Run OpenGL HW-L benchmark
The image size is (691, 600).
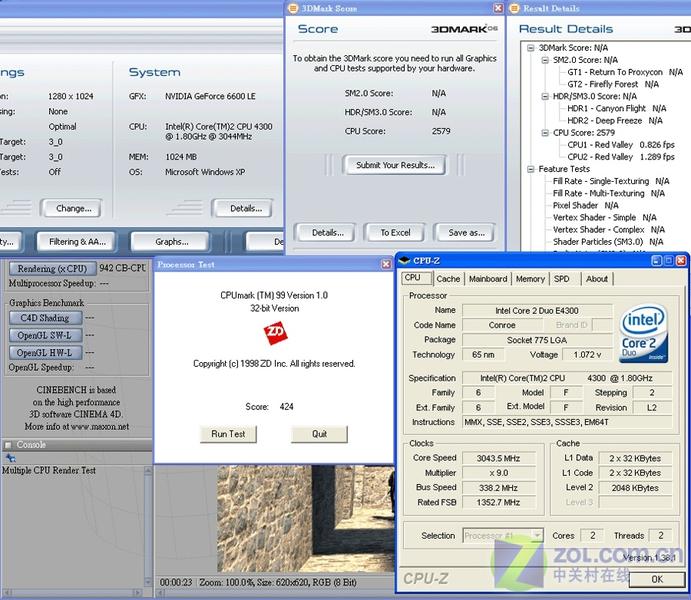pos(45,353)
